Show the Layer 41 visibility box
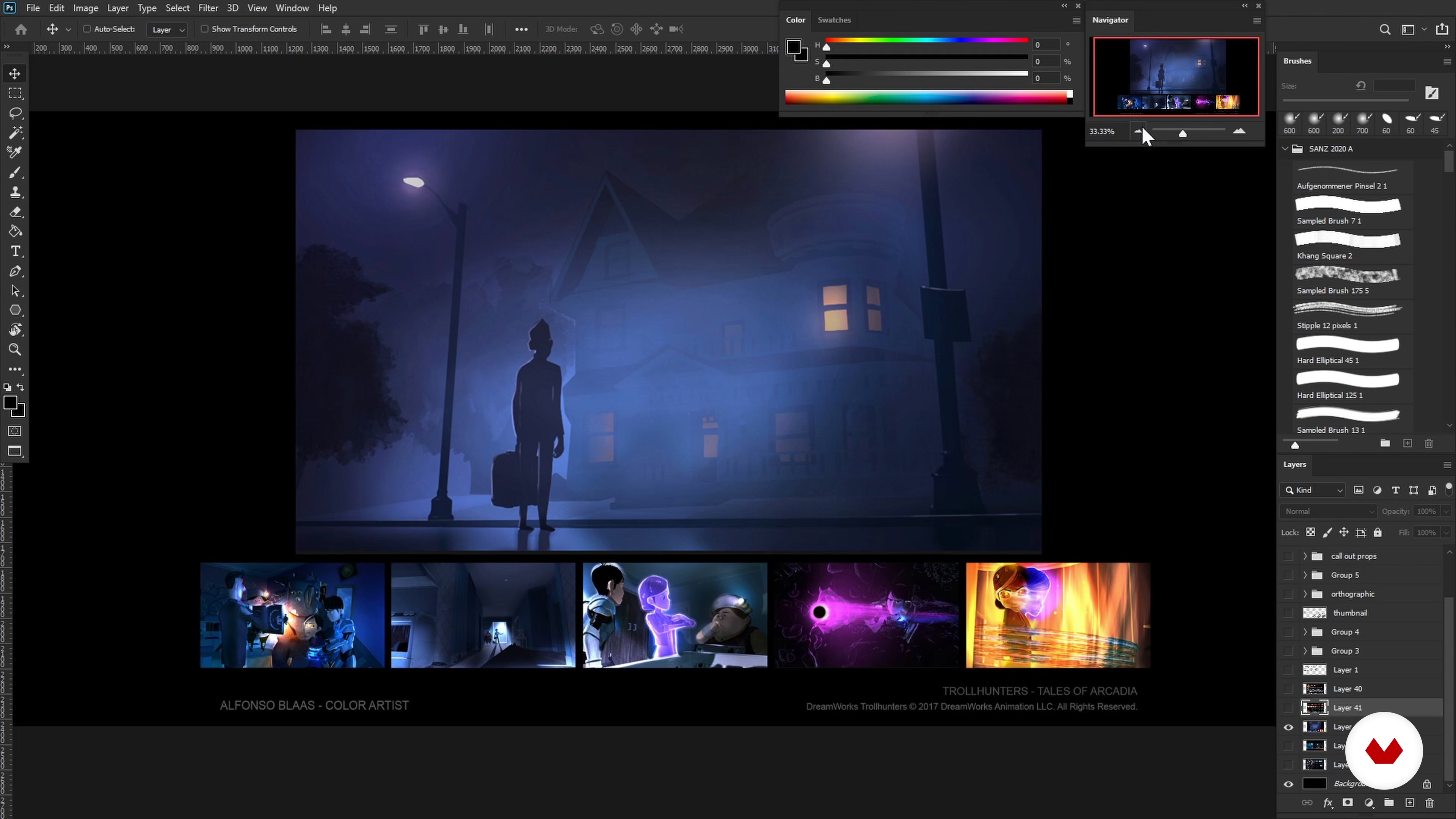This screenshot has width=1456, height=819. tap(1288, 708)
